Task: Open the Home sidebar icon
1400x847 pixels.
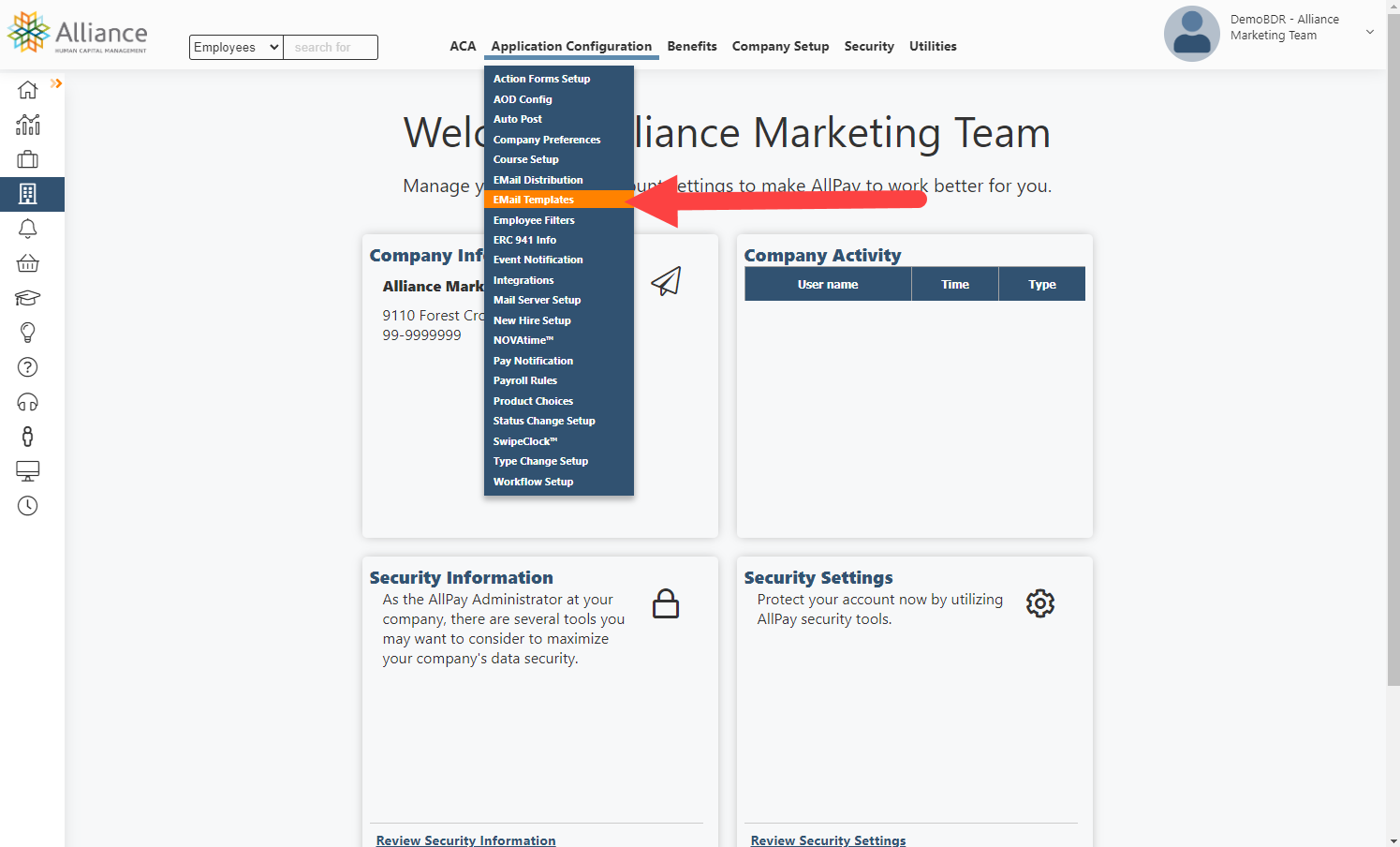Action: [x=28, y=90]
